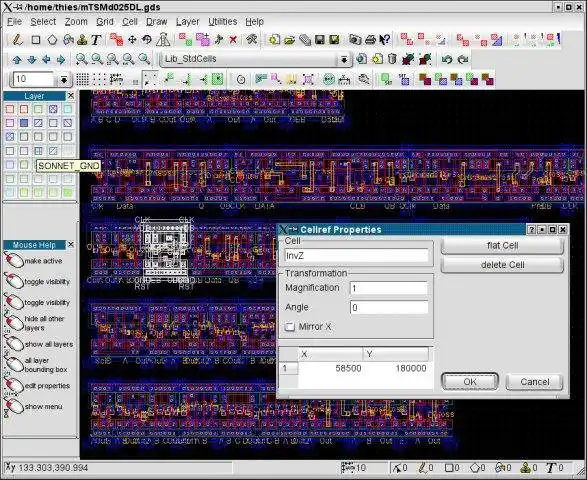Image resolution: width=587 pixels, height=480 pixels.
Task: Click the new cell icon
Action: (377, 59)
